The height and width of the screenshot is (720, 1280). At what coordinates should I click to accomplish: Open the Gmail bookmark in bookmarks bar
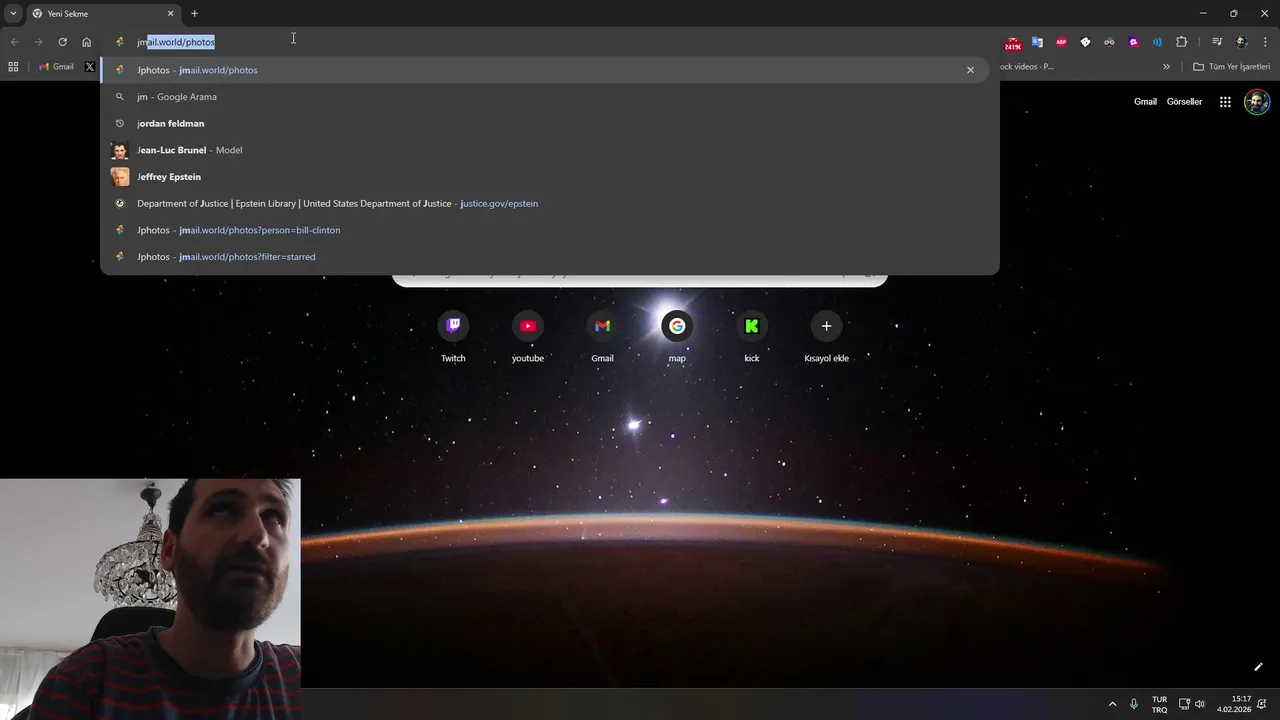[x=56, y=67]
